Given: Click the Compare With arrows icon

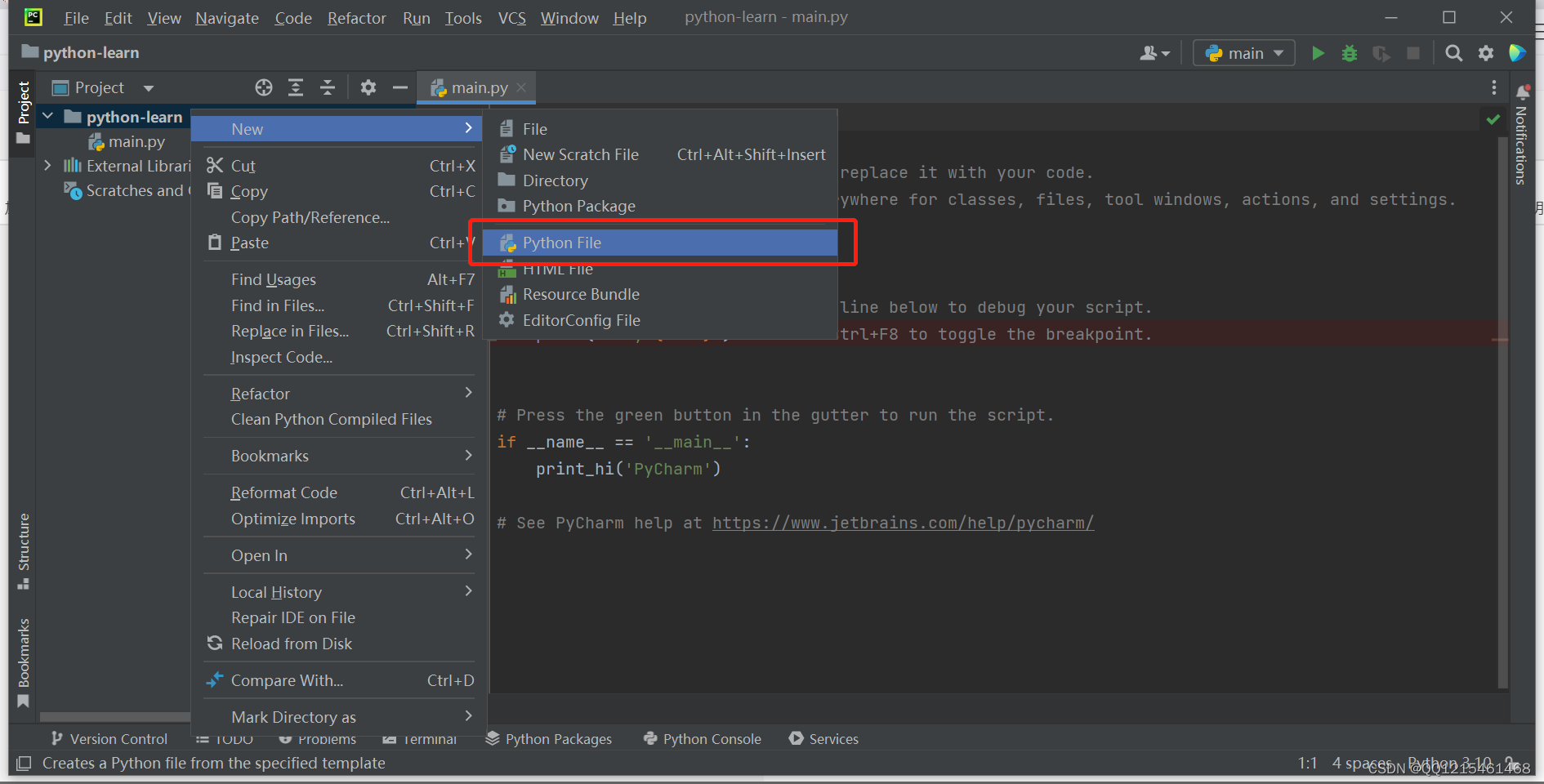Looking at the screenshot, I should (215, 679).
